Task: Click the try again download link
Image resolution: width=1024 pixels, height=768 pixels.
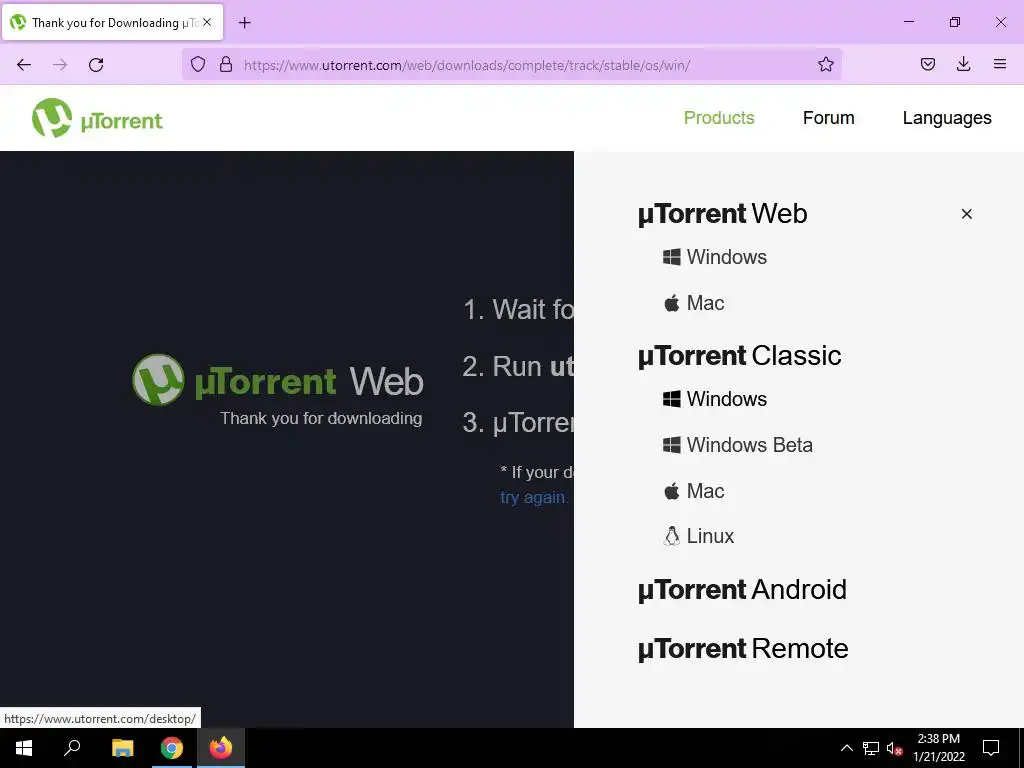Action: (534, 498)
